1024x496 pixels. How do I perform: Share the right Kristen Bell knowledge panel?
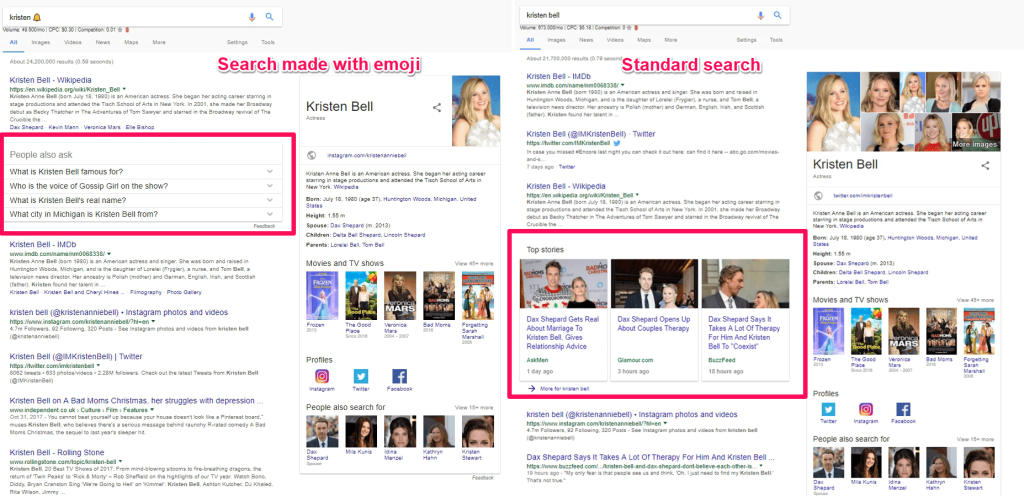coord(985,166)
